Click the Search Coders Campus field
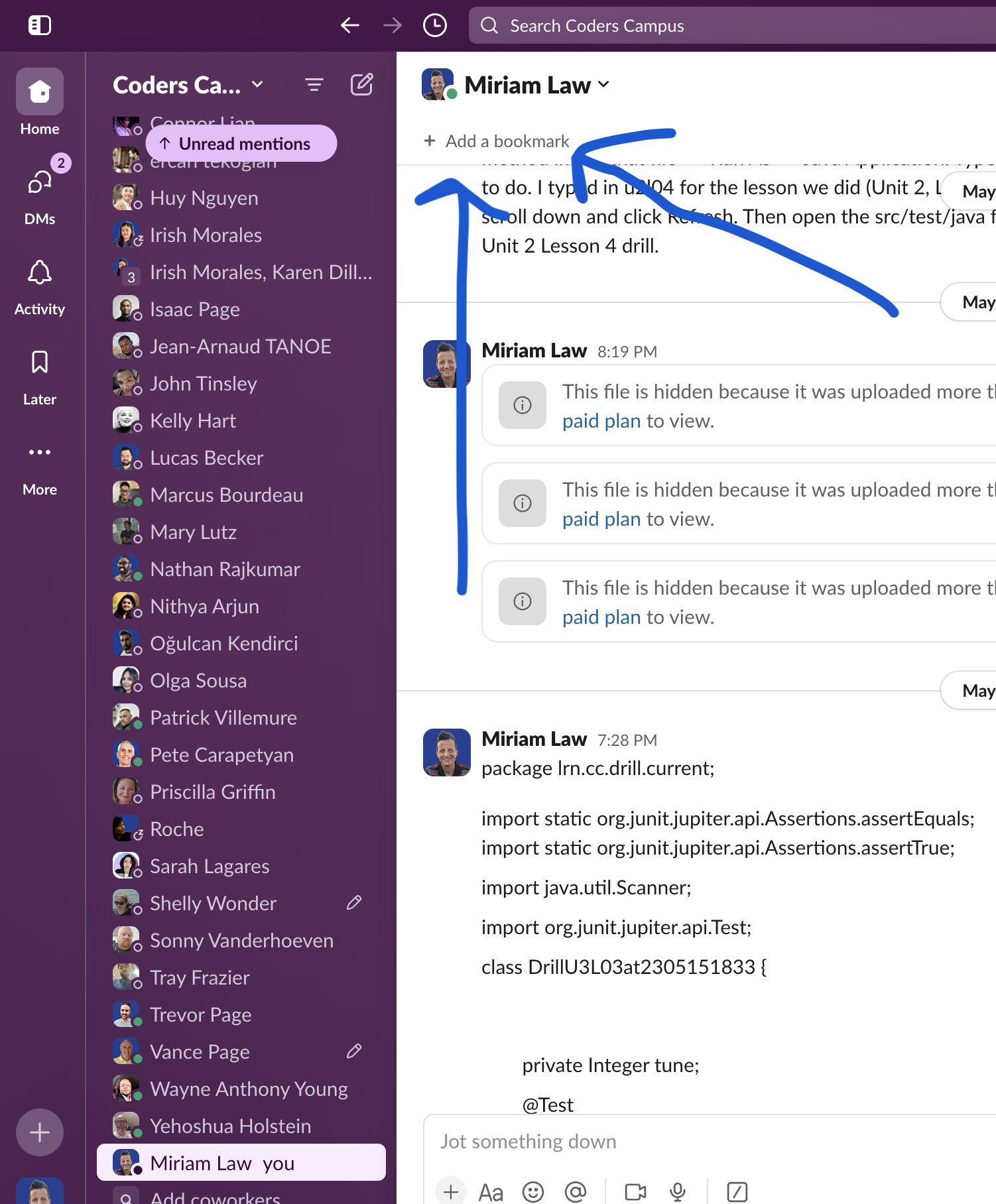This screenshot has width=996, height=1204. [732, 25]
